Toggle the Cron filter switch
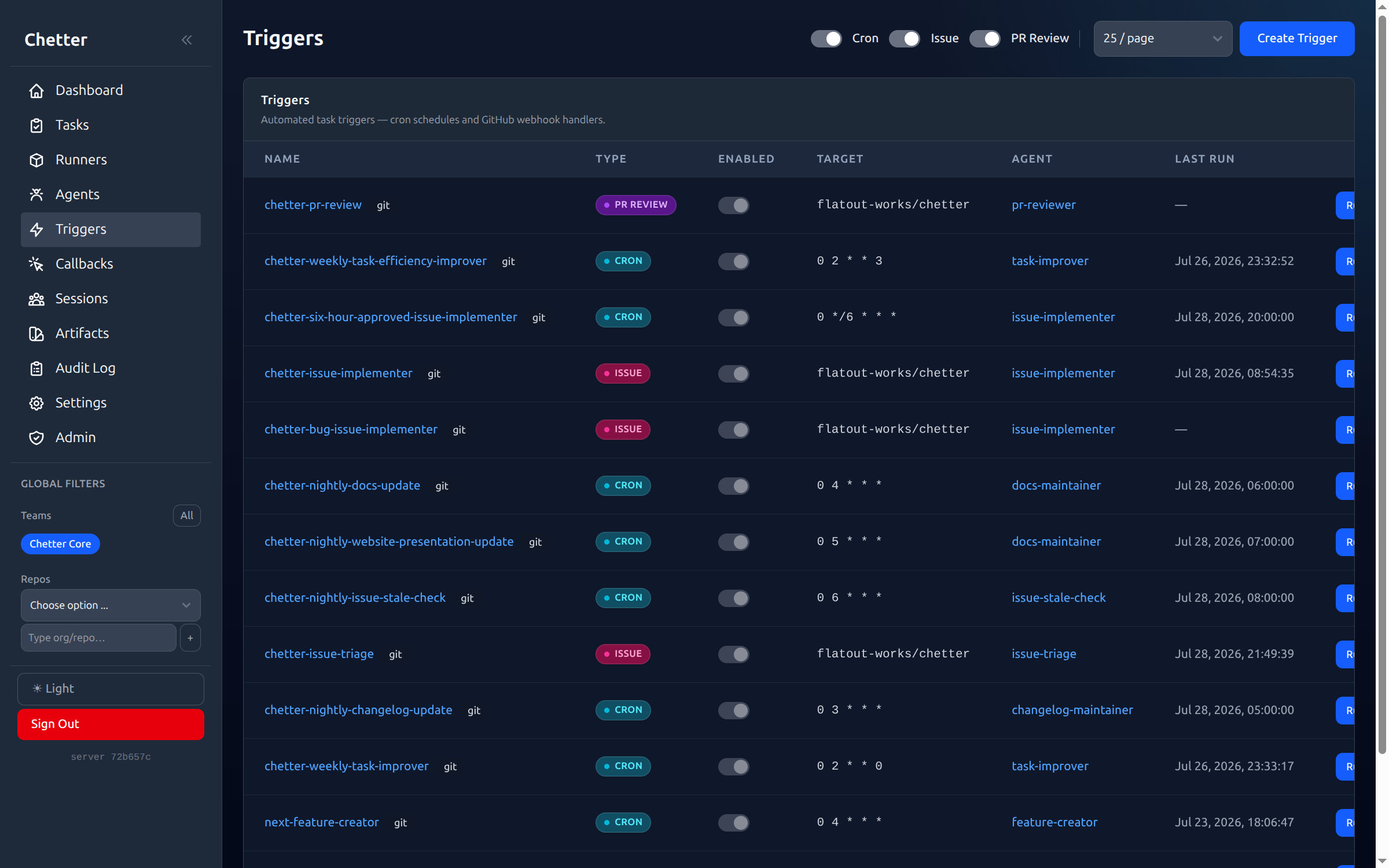This screenshot has height=868, width=1389. tap(826, 39)
